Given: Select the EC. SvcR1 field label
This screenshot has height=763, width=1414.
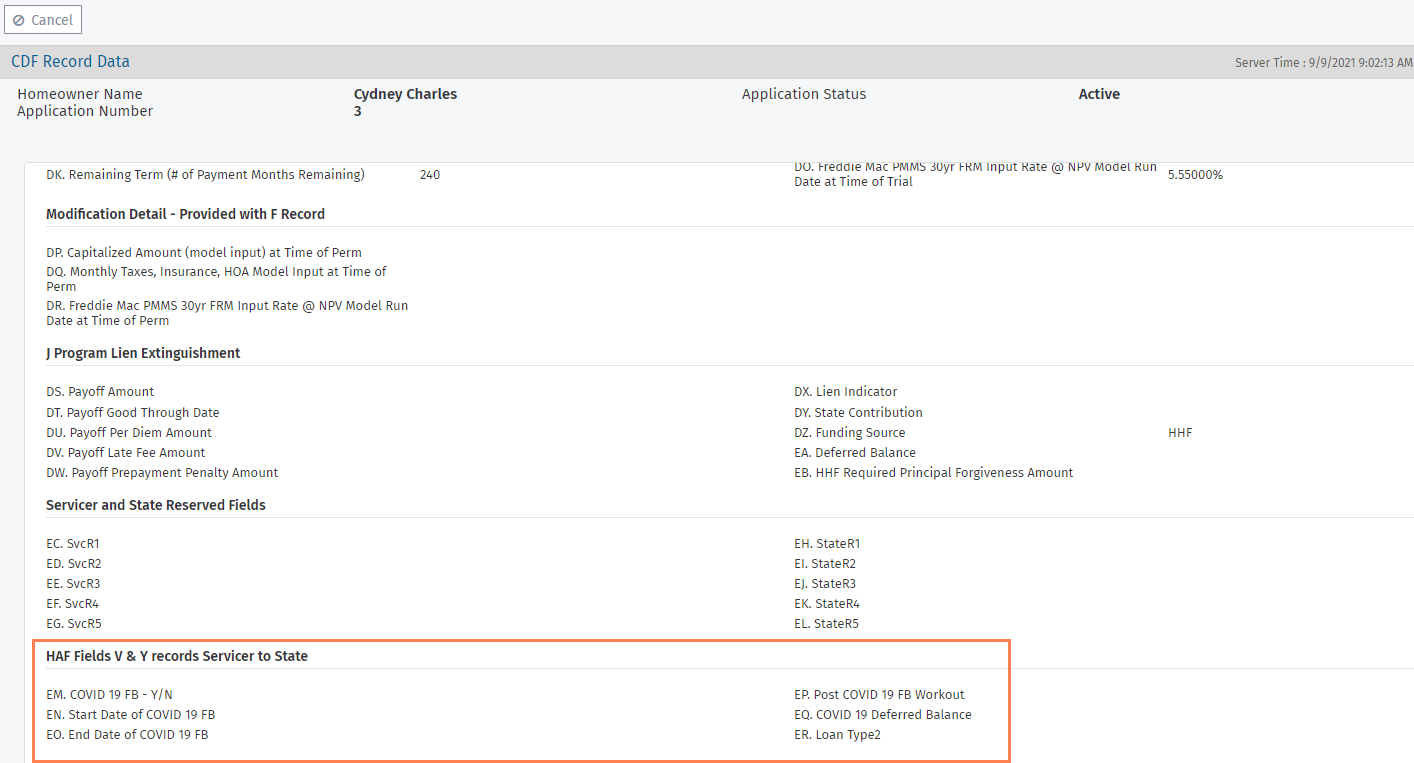Looking at the screenshot, I should click(x=73, y=544).
